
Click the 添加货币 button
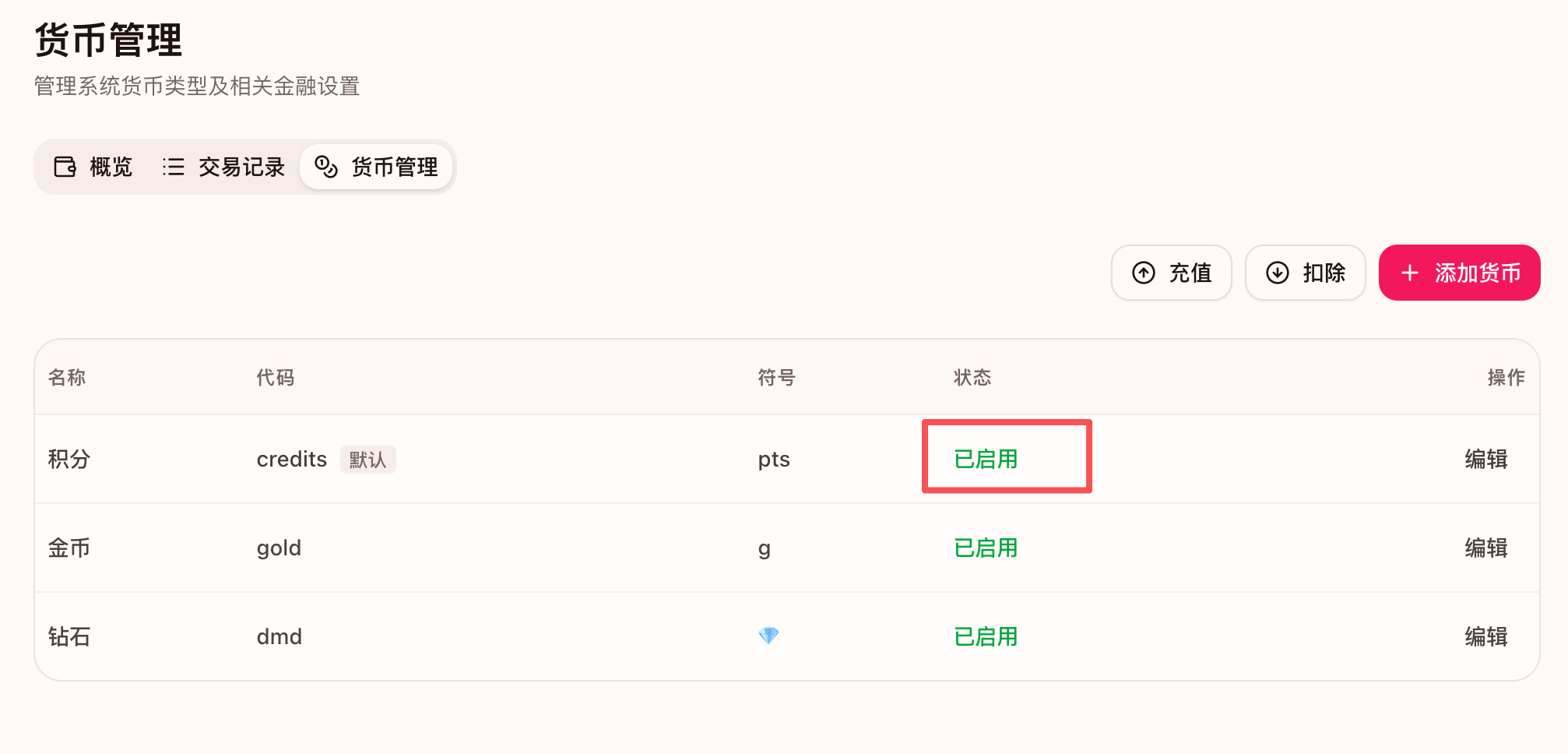pyautogui.click(x=1459, y=273)
